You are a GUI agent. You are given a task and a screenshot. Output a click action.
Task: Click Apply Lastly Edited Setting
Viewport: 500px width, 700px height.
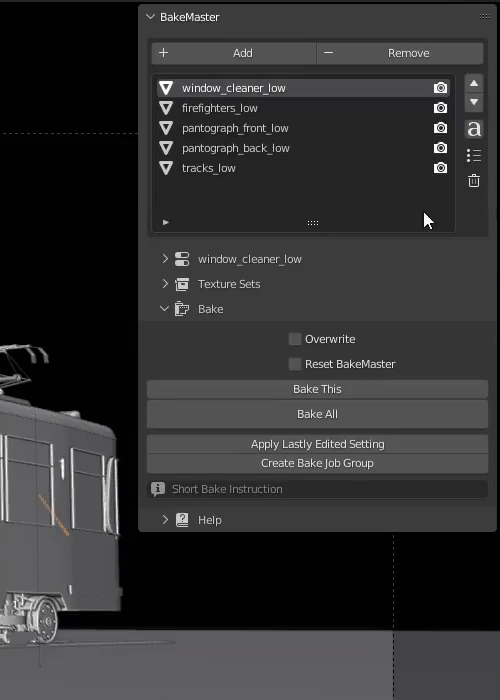(x=317, y=444)
